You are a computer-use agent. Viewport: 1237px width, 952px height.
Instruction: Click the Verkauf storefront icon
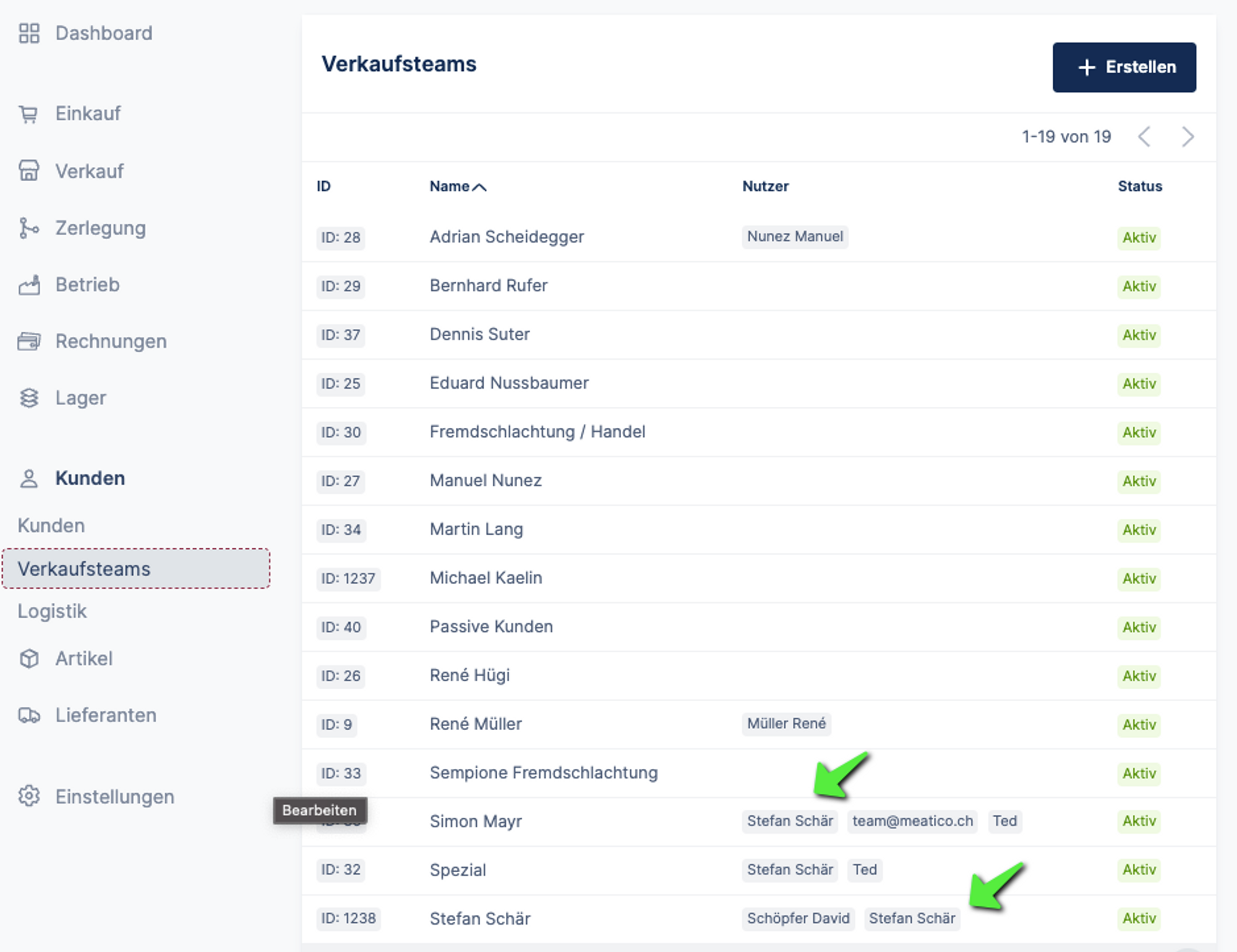pyautogui.click(x=29, y=171)
